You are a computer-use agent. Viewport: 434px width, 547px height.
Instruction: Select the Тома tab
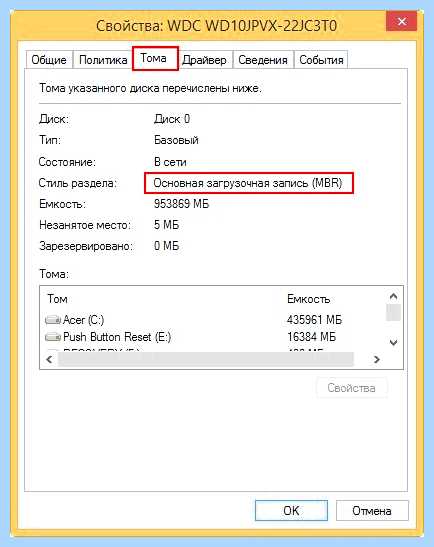[x=155, y=58]
